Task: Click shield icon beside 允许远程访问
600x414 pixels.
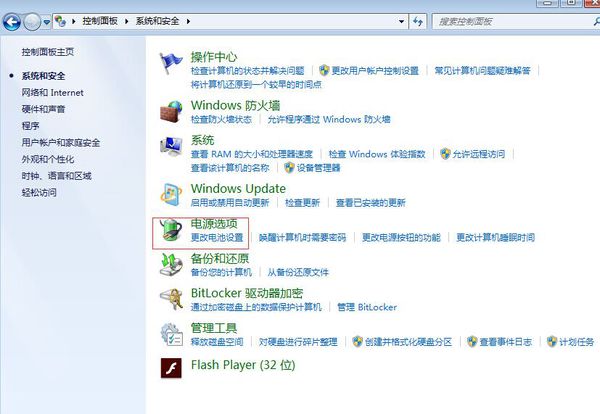Action: coord(445,154)
